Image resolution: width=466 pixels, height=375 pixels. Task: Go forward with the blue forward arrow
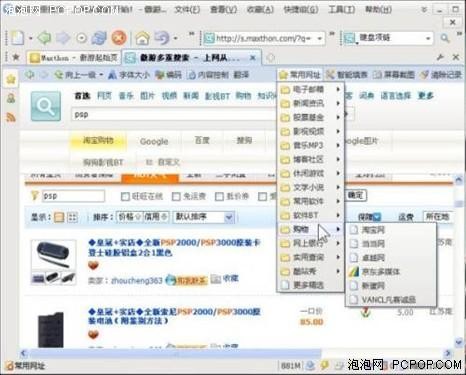pos(62,38)
